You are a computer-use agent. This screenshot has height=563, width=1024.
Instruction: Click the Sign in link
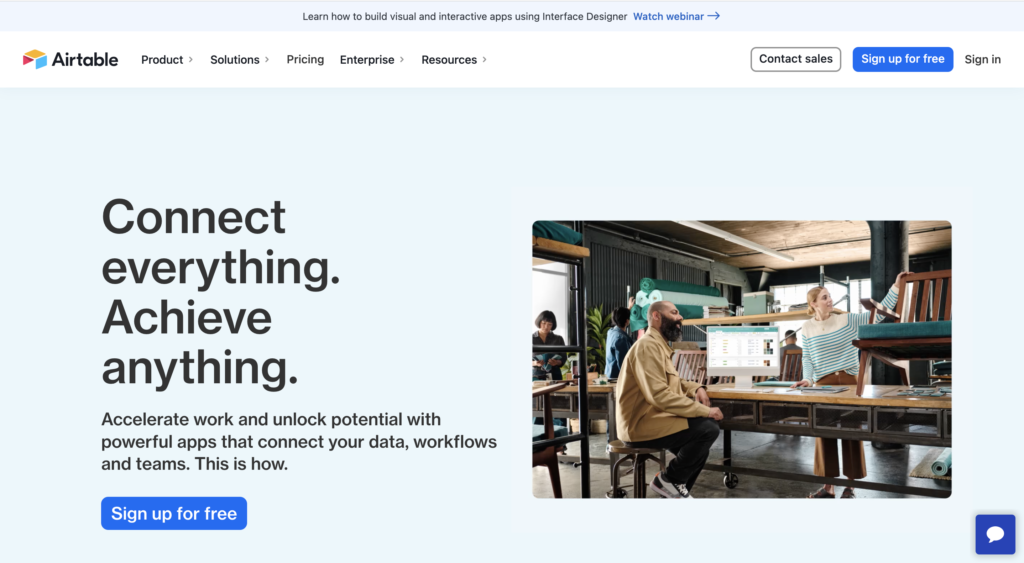[x=982, y=59]
